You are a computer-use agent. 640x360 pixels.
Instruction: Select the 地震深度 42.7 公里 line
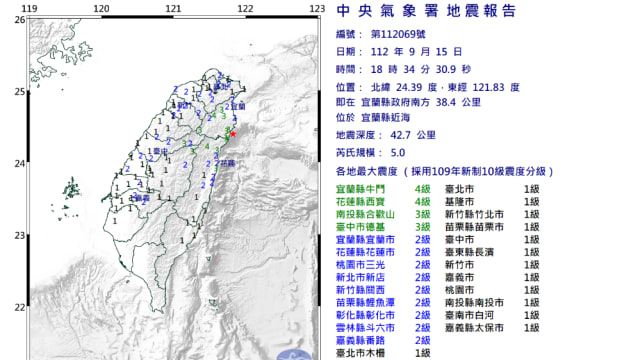pos(386,135)
